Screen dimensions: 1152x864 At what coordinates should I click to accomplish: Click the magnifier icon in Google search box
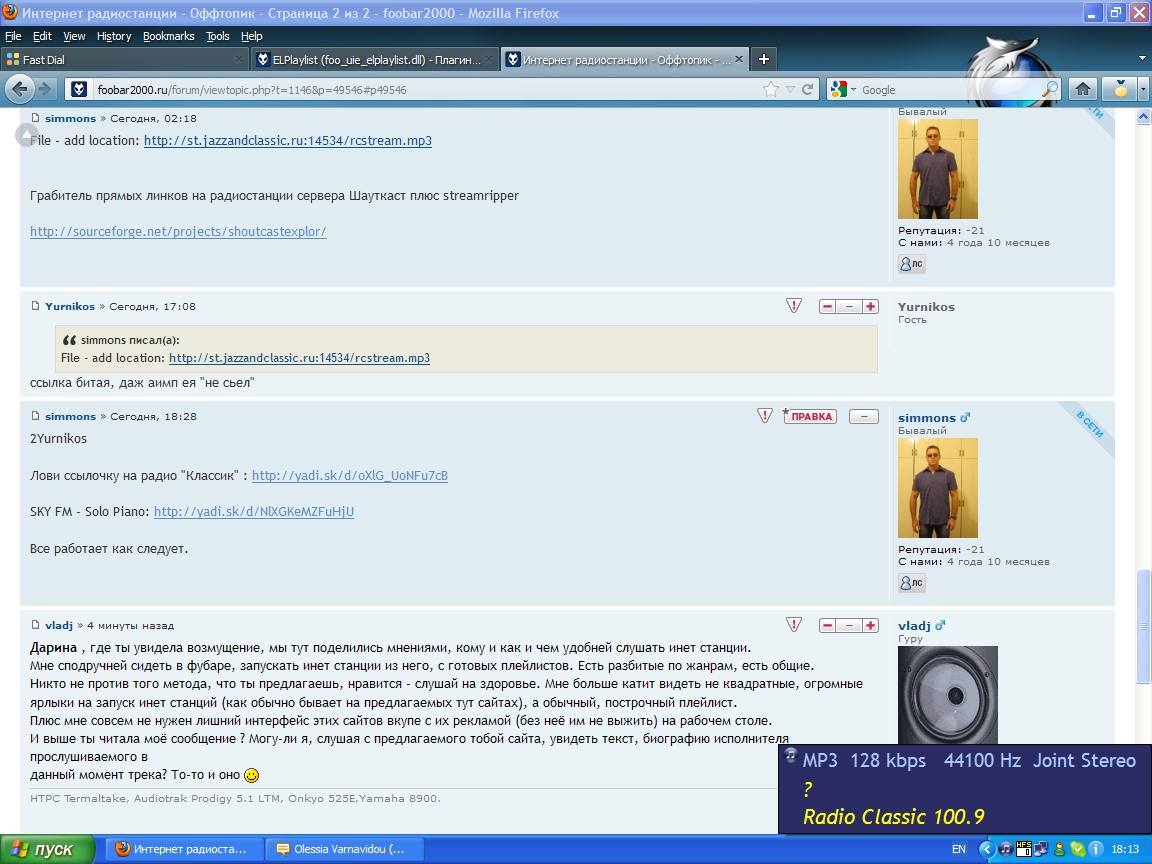pyautogui.click(x=1049, y=89)
